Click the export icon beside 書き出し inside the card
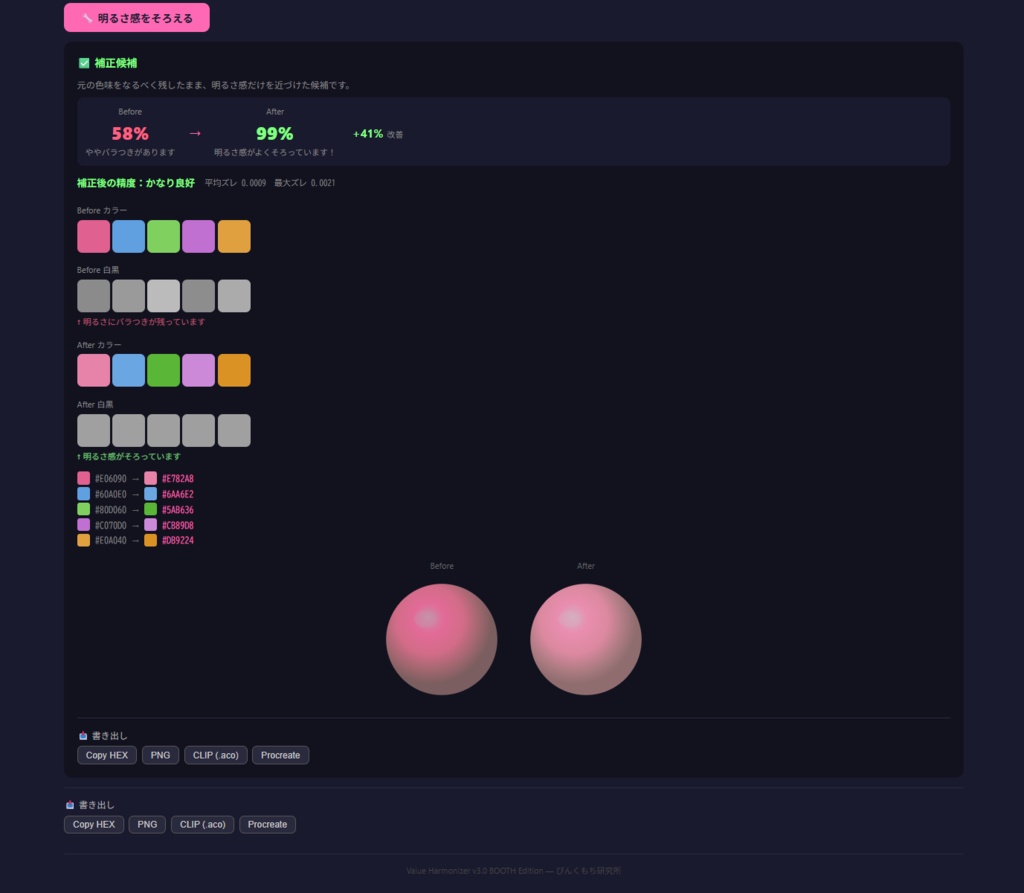 click(83, 736)
